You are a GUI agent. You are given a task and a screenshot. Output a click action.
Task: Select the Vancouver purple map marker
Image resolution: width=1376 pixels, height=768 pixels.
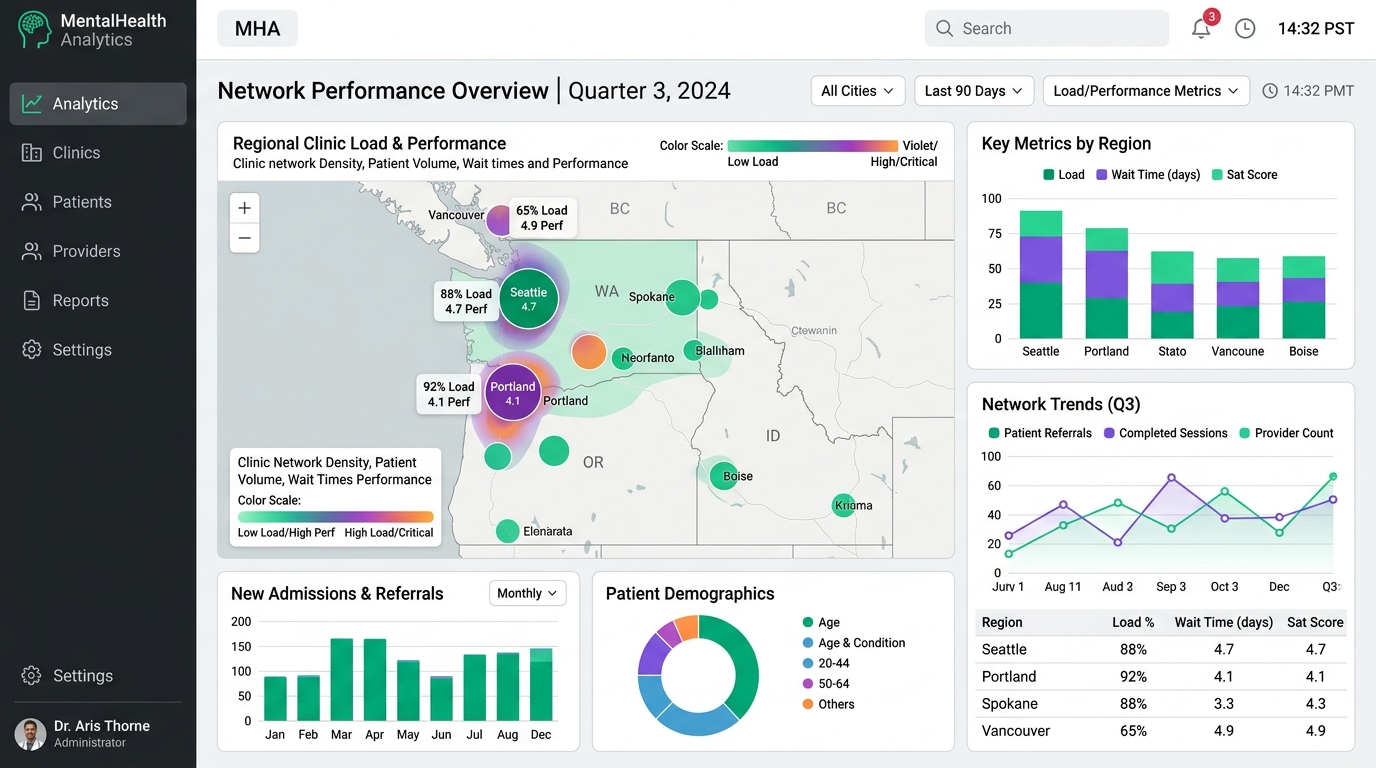(498, 219)
